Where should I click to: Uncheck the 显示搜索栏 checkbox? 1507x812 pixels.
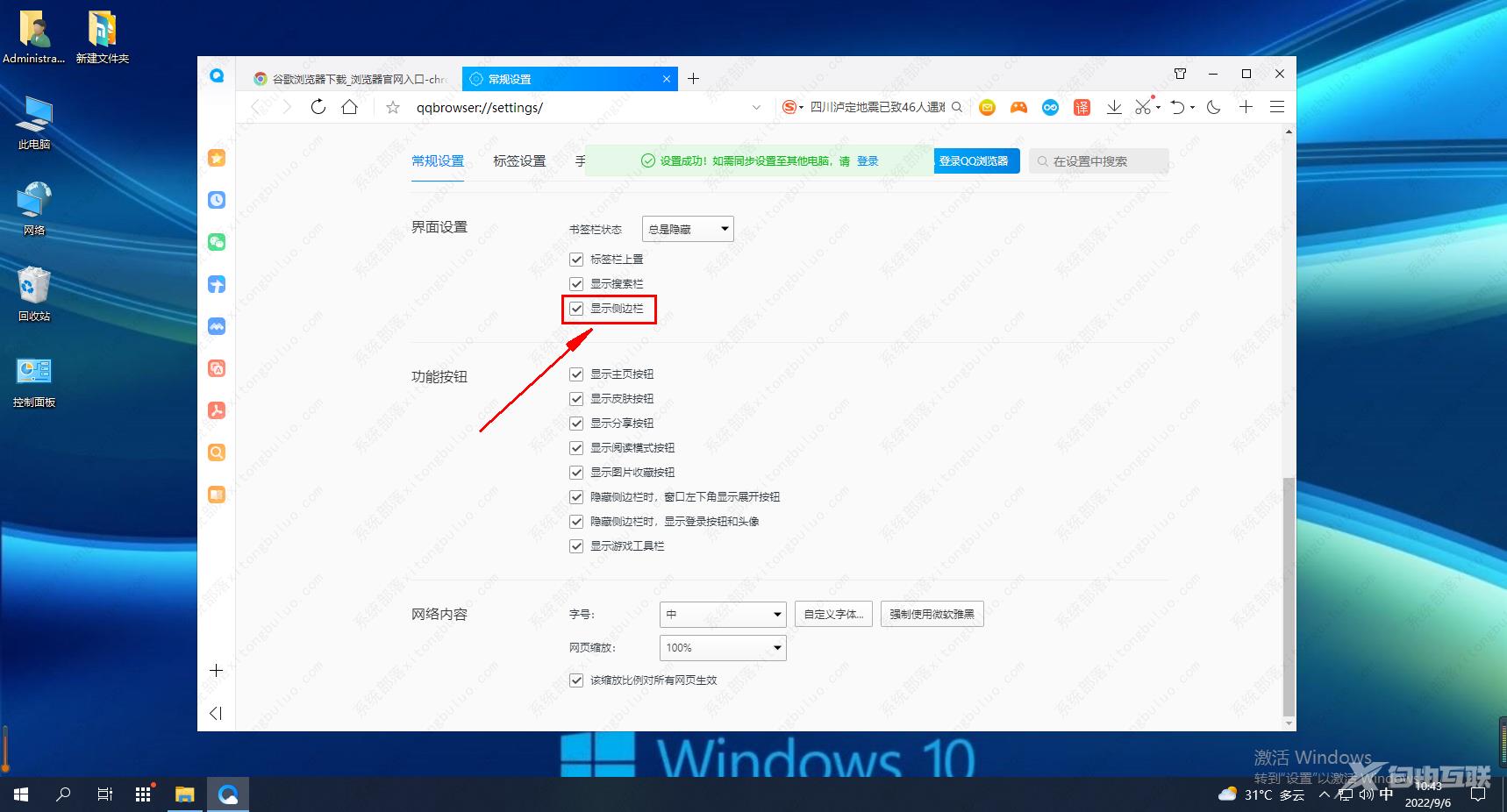point(576,284)
